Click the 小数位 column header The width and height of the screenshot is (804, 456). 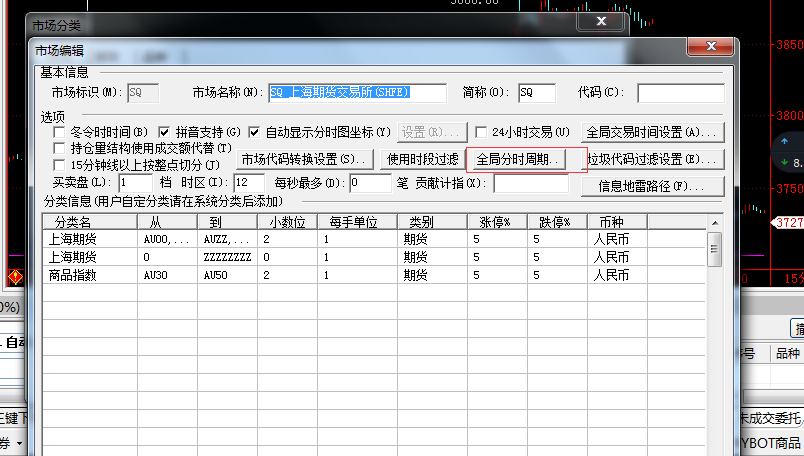287,222
